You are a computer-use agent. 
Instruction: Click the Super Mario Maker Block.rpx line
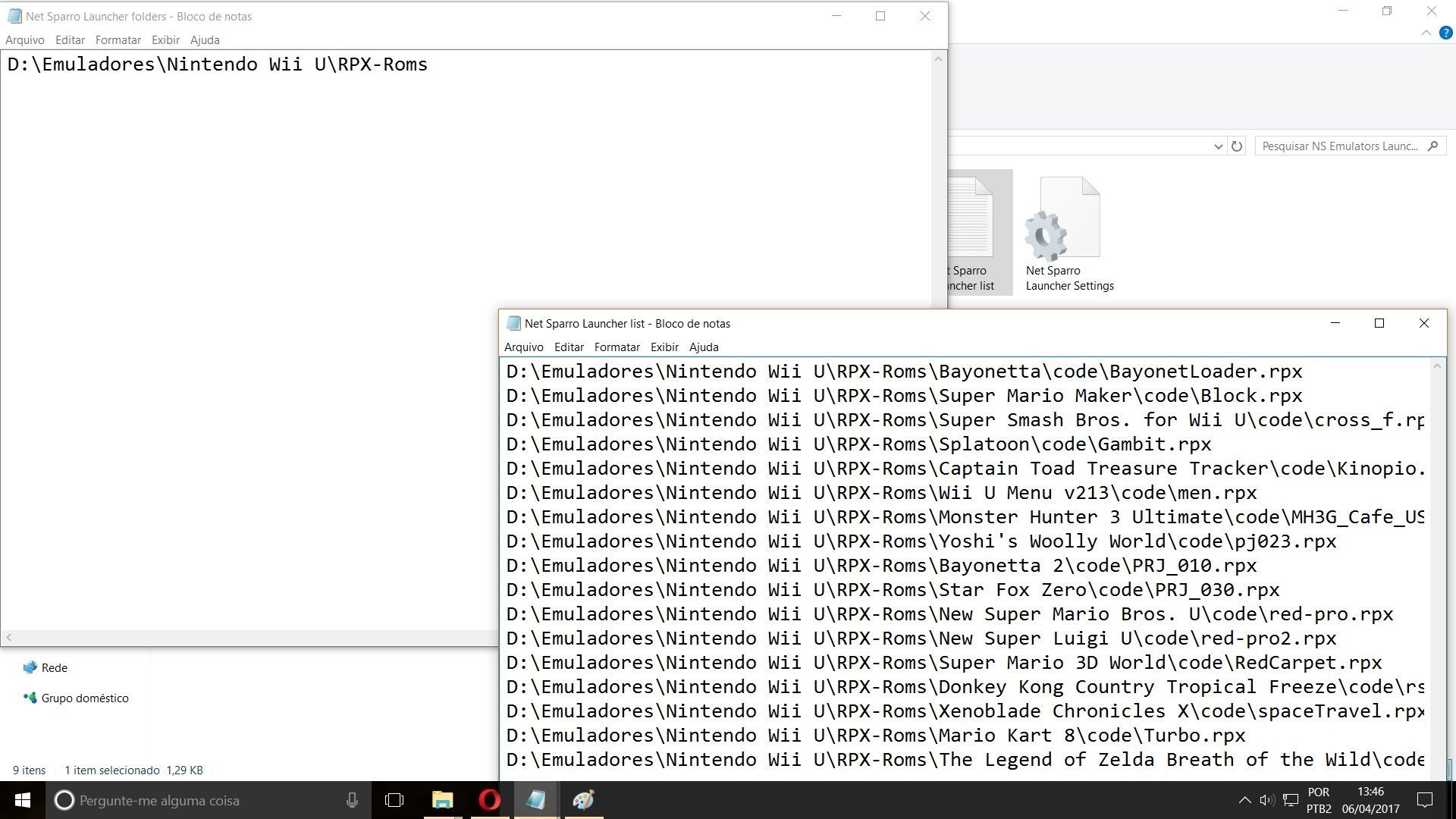coord(904,396)
